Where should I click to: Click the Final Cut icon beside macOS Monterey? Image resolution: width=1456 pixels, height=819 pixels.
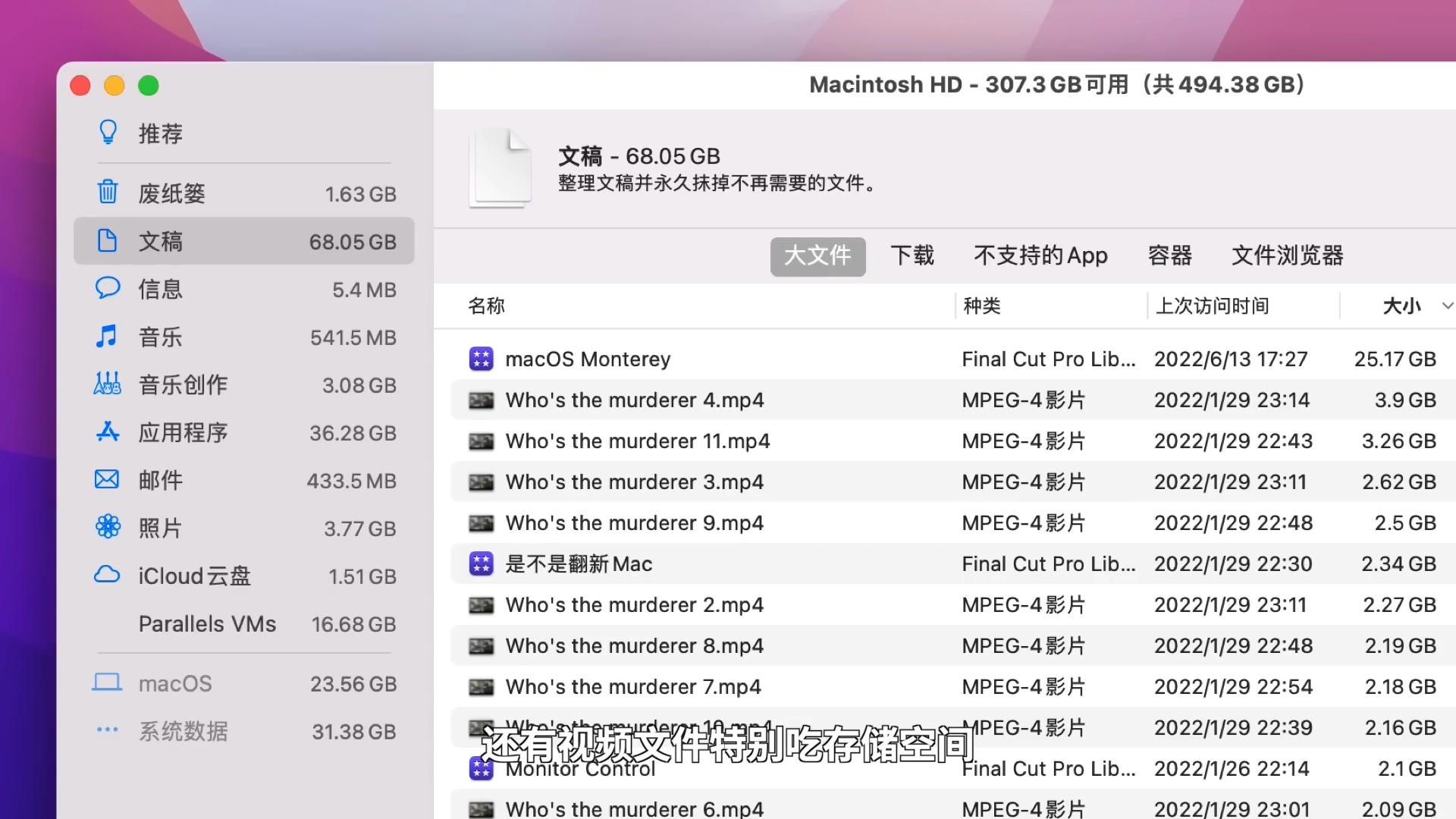(481, 359)
